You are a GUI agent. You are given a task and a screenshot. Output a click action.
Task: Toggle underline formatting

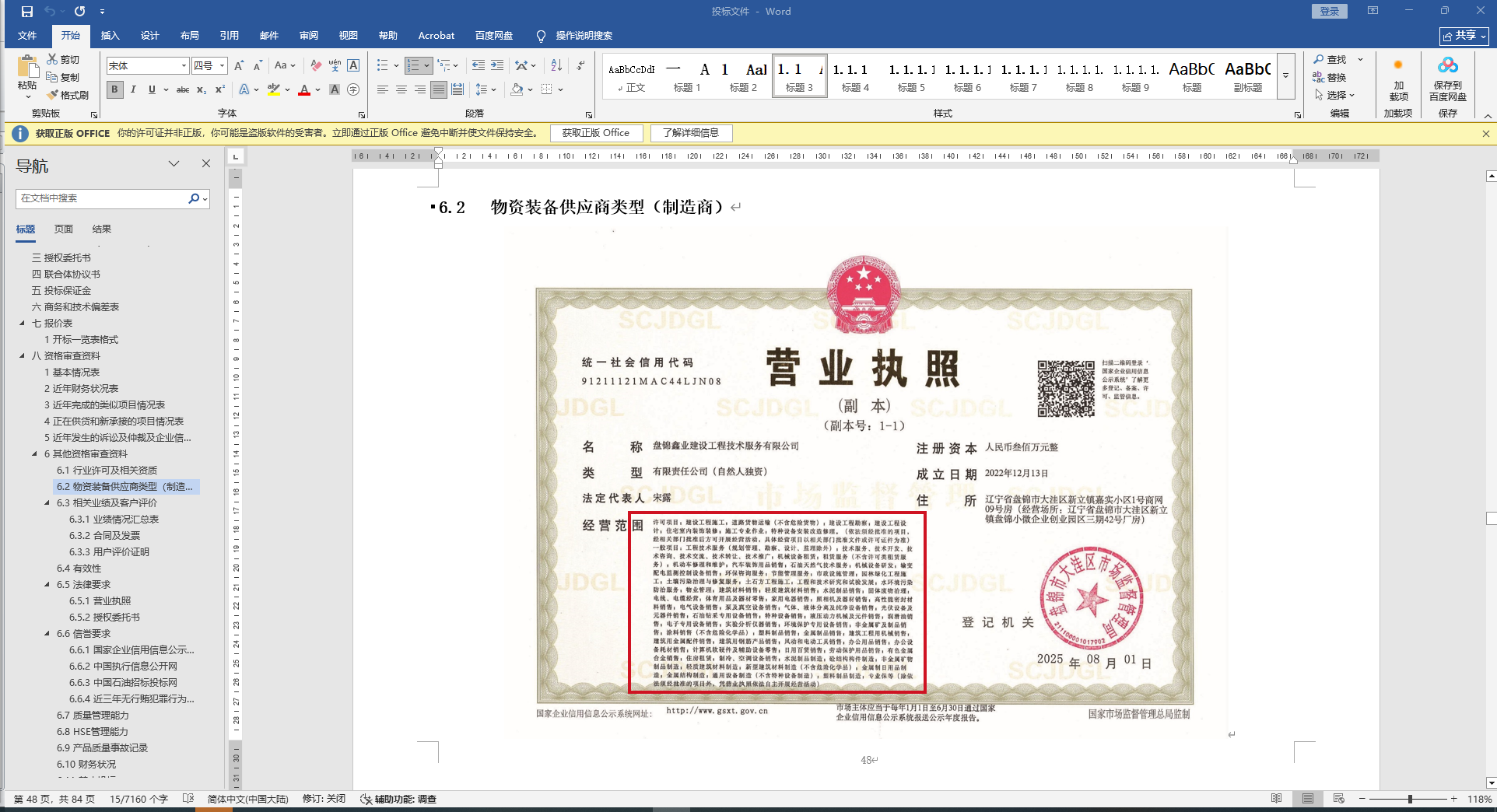152,89
